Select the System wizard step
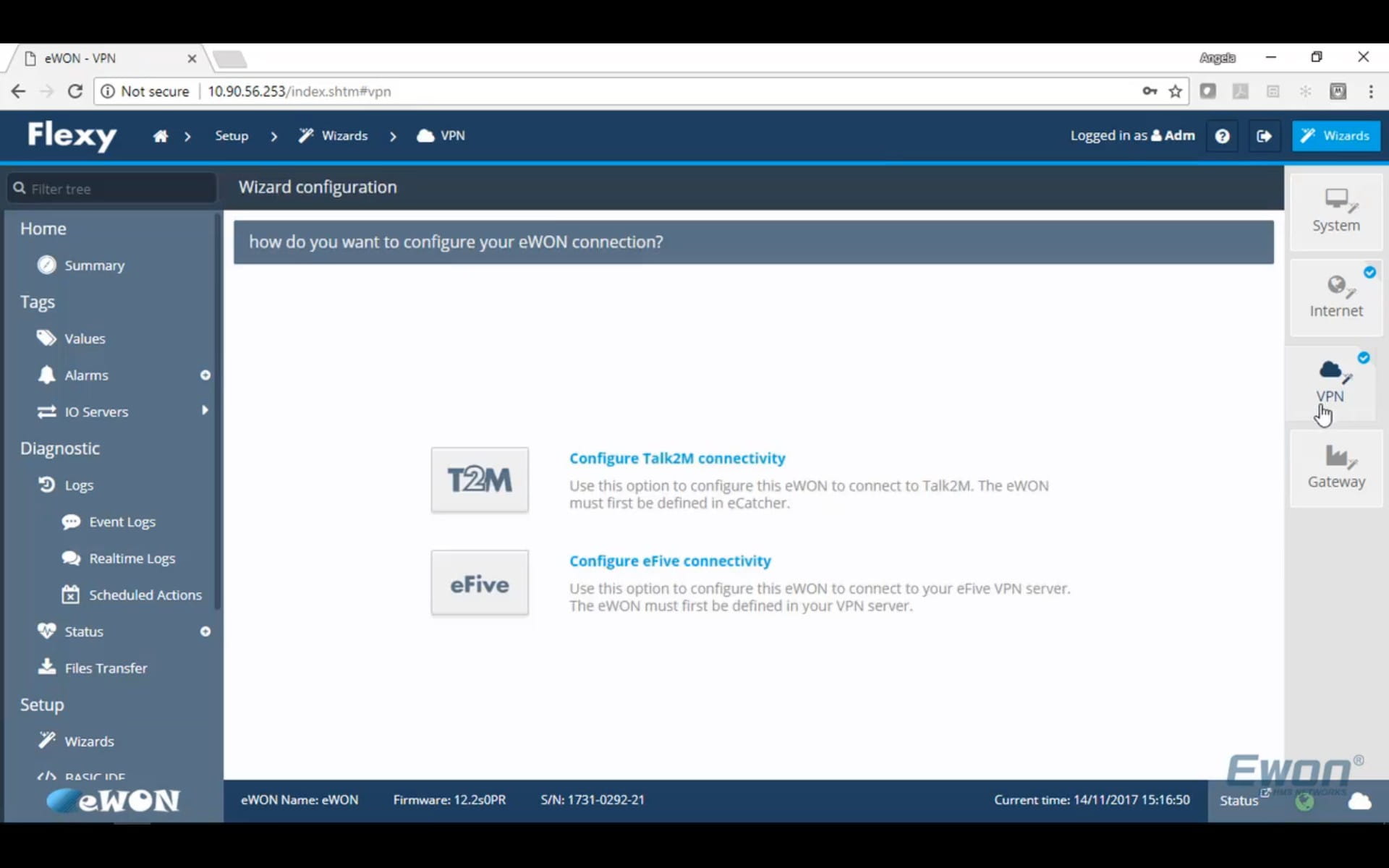The width and height of the screenshot is (1389, 868). [1335, 211]
